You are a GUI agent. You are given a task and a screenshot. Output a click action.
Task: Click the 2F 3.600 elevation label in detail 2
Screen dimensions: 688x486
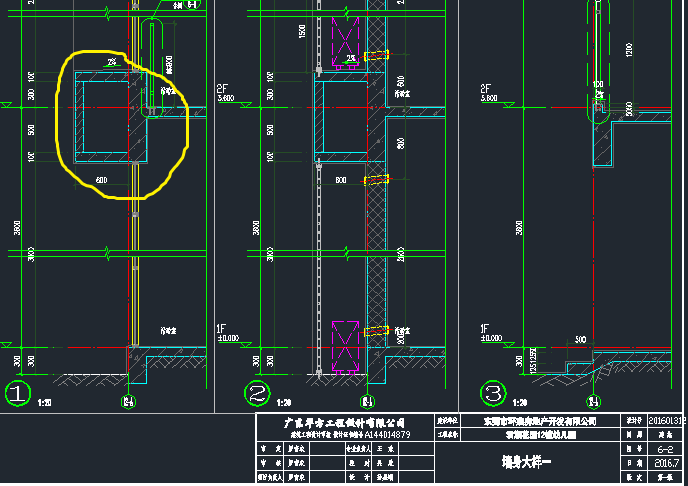point(232,93)
